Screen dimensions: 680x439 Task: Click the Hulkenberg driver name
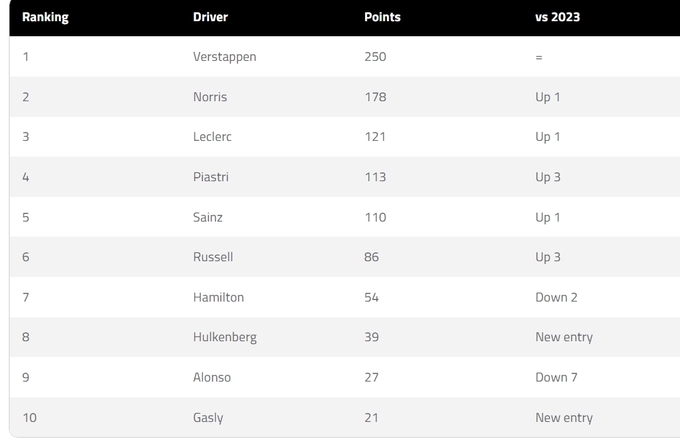point(224,337)
